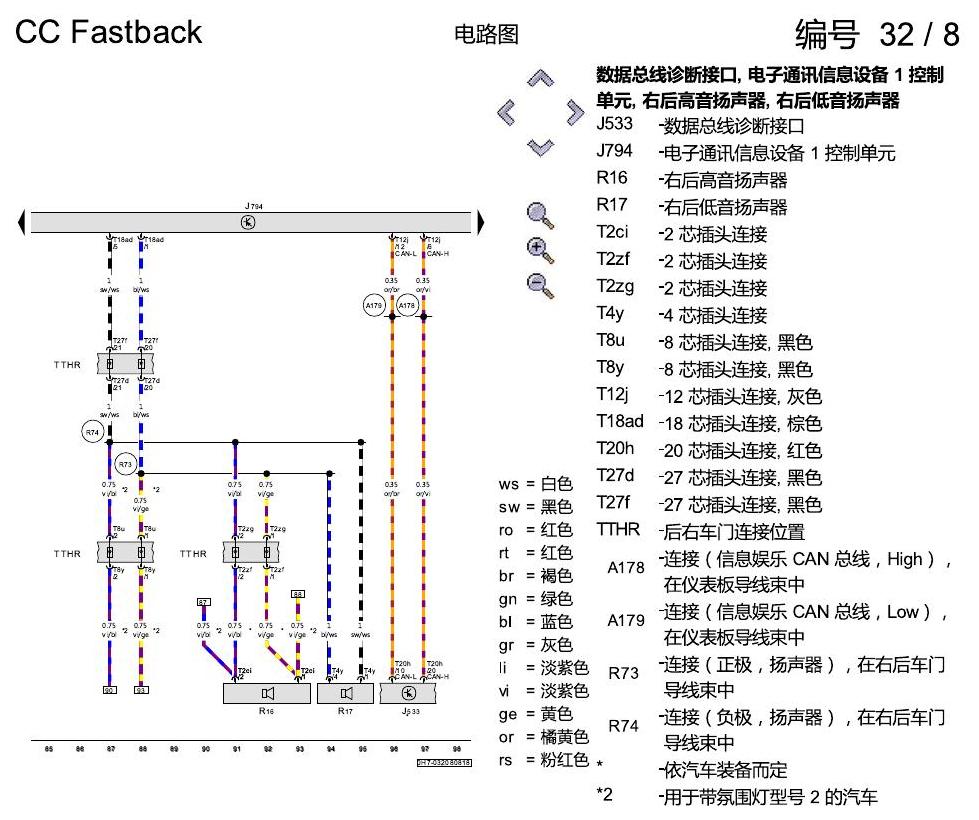Image resolution: width=979 pixels, height=820 pixels.
Task: Zoom out with the minus magnifier
Action: point(540,286)
